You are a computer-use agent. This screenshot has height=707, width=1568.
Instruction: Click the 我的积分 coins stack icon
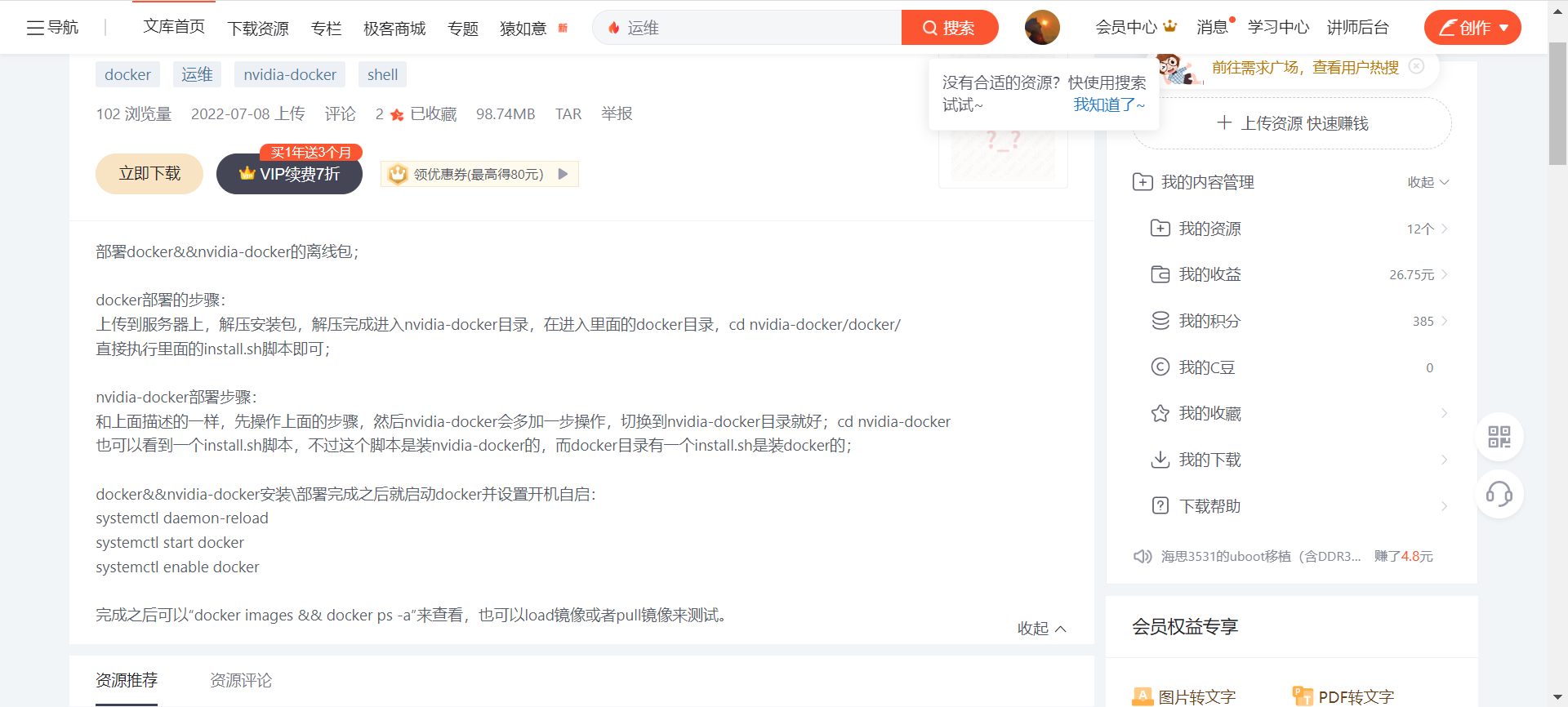coord(1160,321)
